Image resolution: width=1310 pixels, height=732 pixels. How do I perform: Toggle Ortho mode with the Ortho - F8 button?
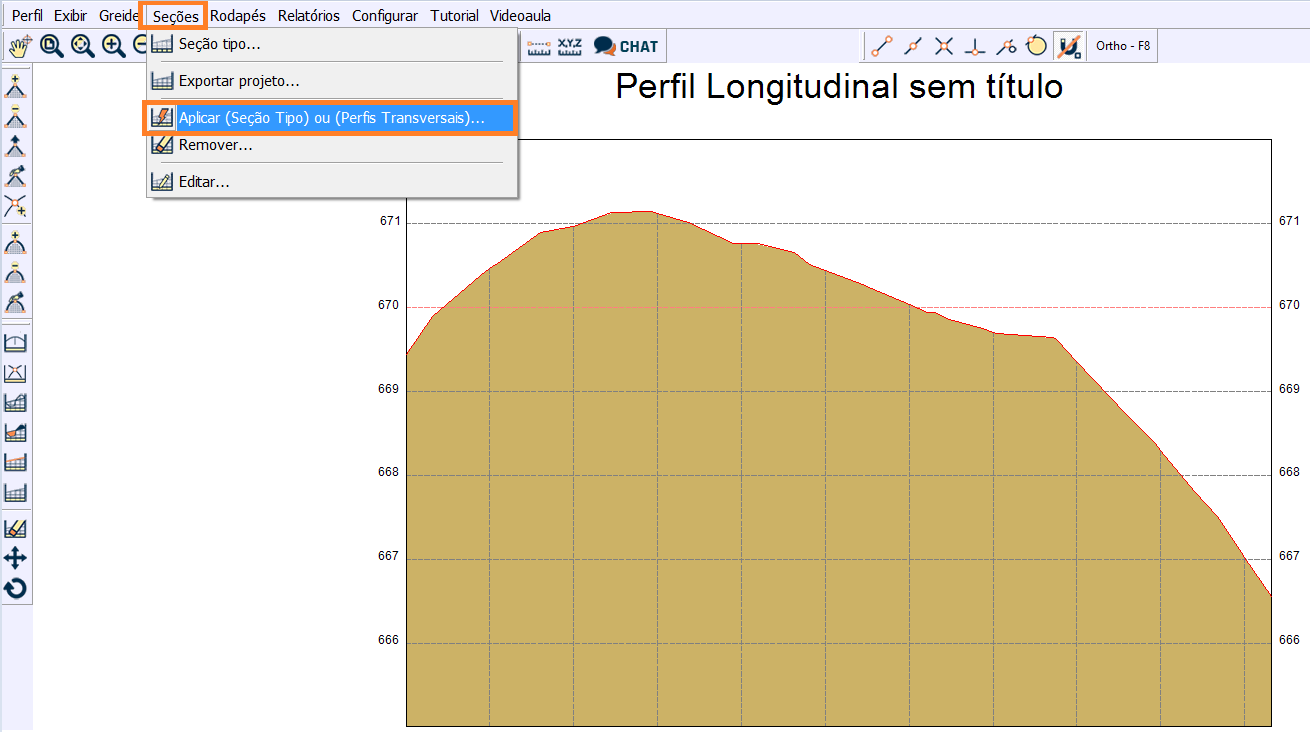click(x=1121, y=45)
